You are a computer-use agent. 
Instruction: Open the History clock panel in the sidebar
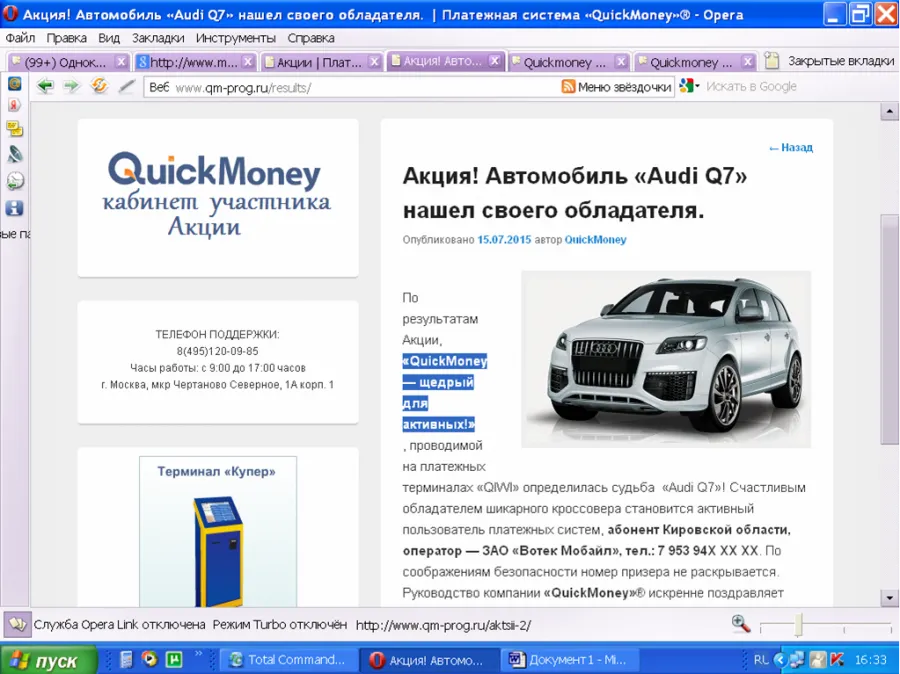pyautogui.click(x=14, y=181)
